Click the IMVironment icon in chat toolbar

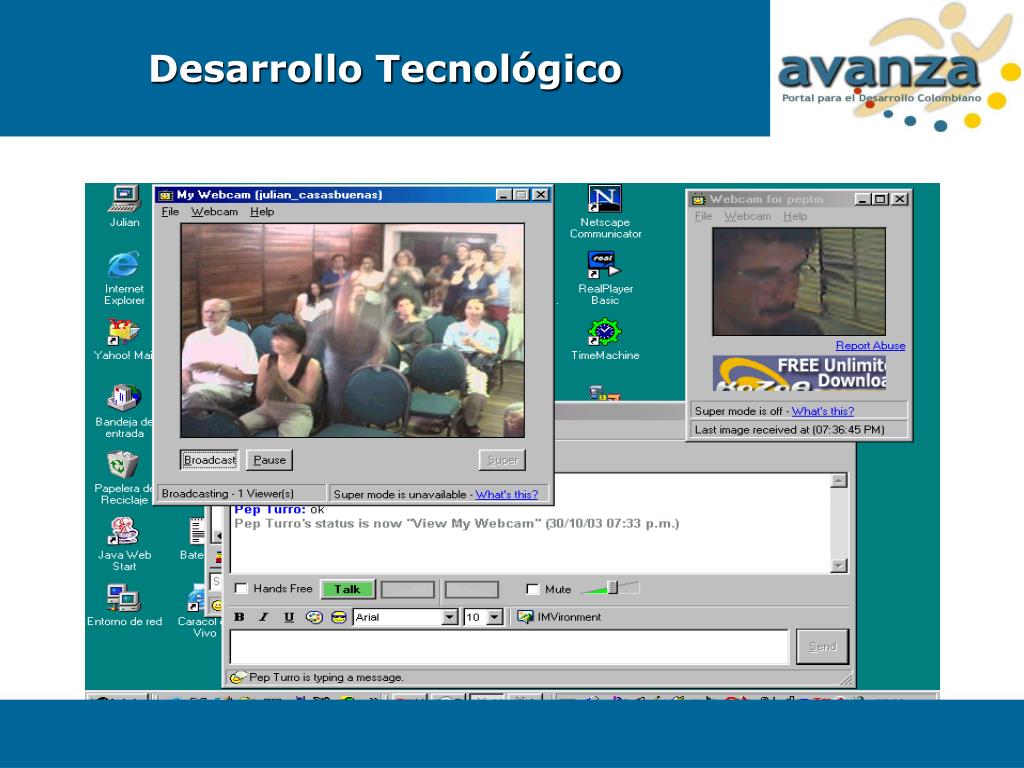[525, 616]
